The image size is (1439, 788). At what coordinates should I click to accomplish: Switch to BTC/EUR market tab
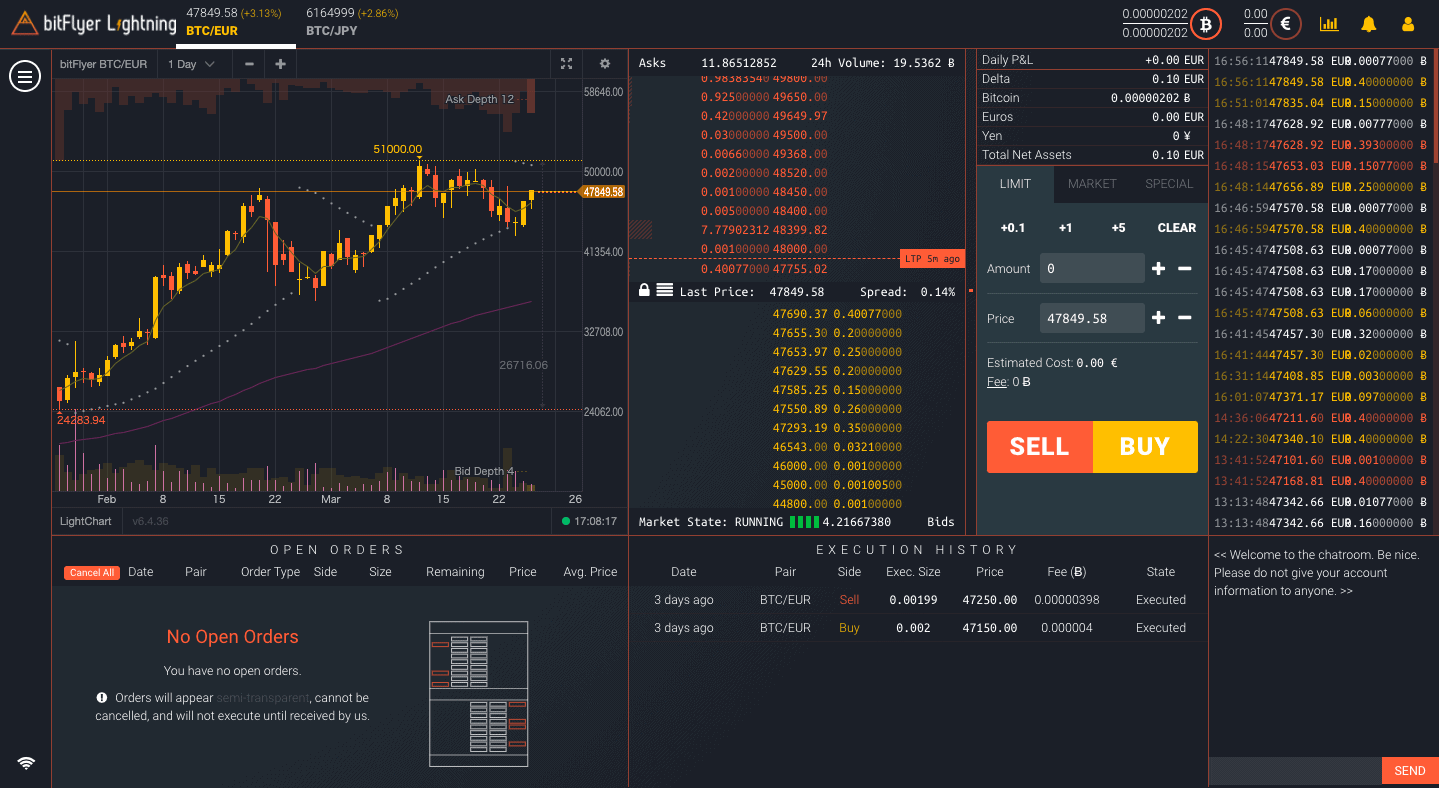(x=236, y=22)
